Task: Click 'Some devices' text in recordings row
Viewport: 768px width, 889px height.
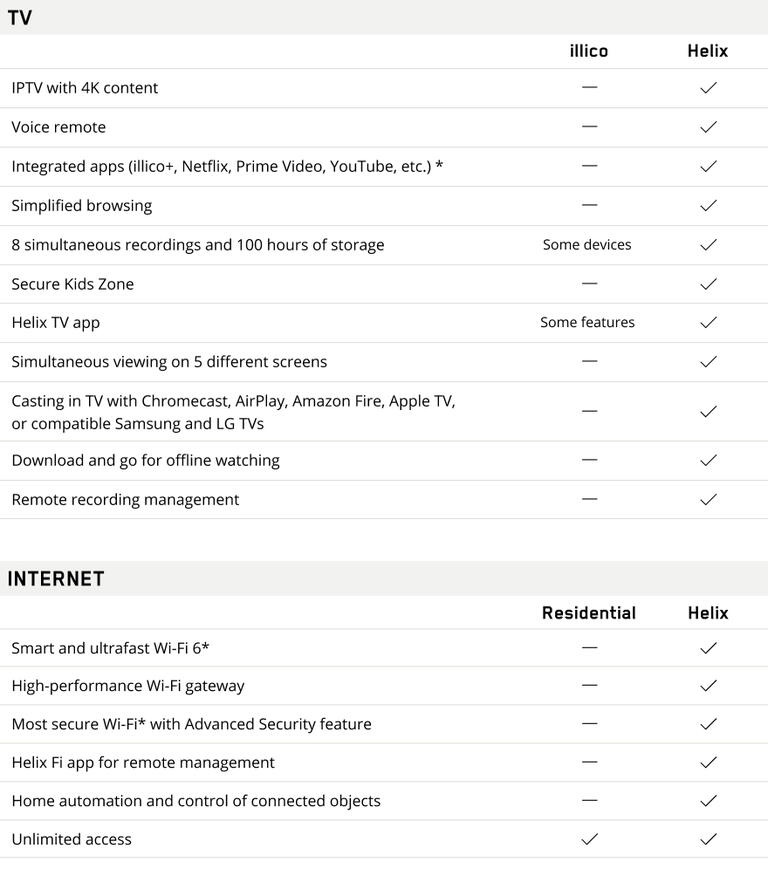Action: [587, 245]
